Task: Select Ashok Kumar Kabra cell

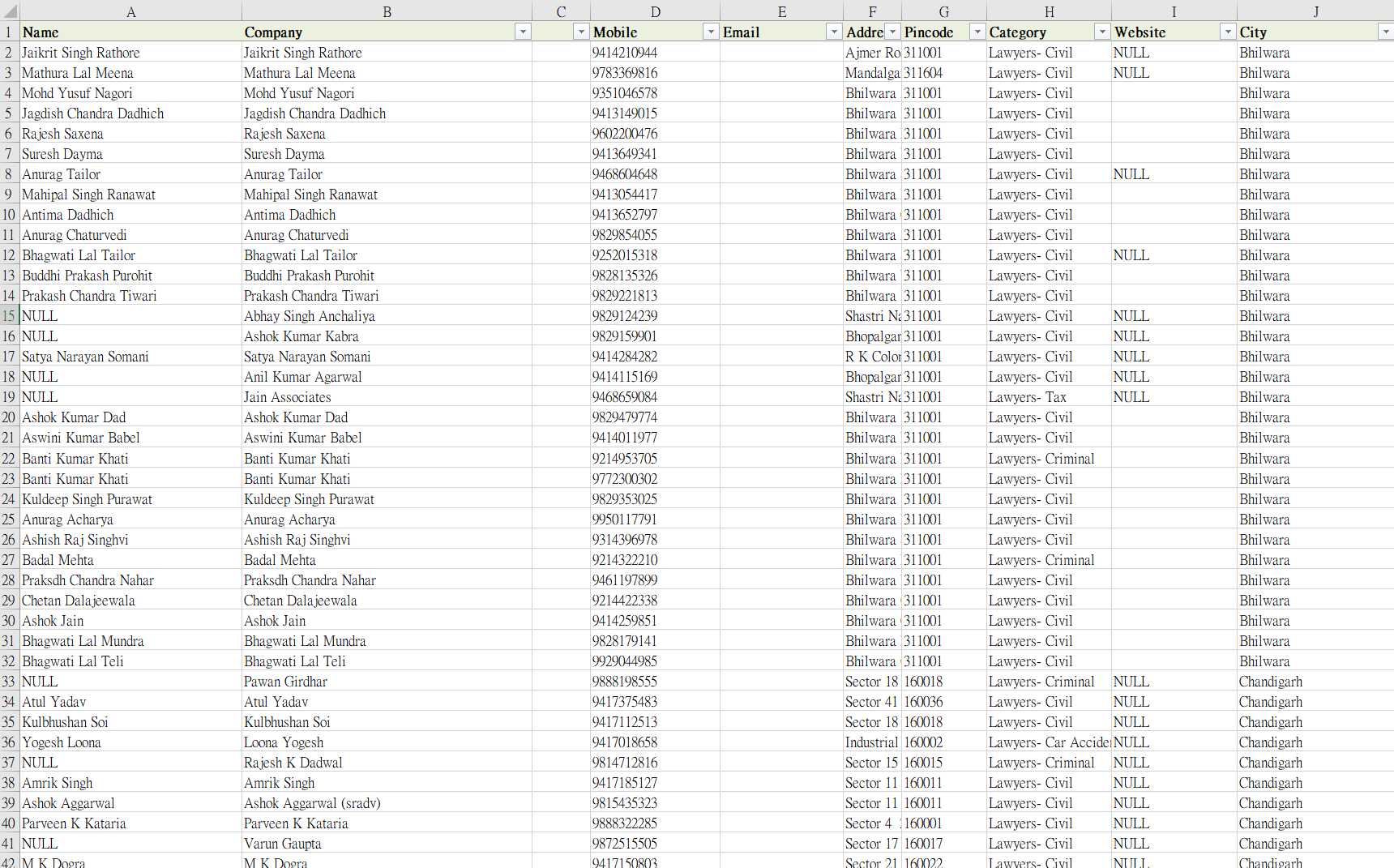Action: [387, 336]
